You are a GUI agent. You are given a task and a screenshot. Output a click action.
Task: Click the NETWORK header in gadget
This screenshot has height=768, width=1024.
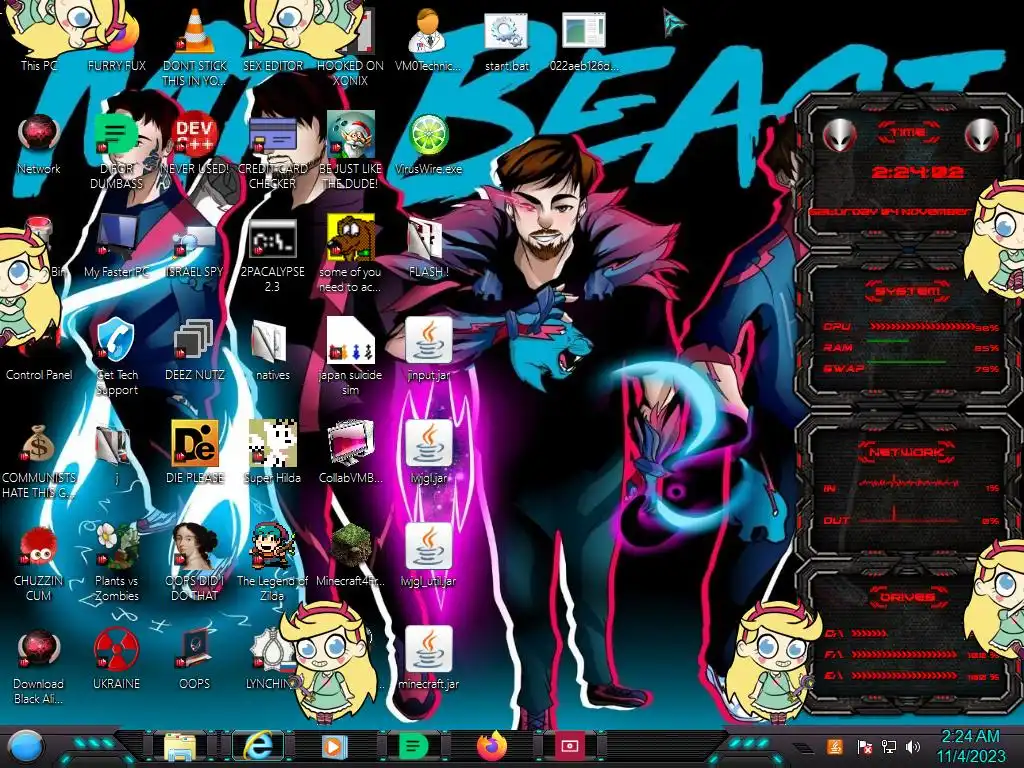(906, 451)
